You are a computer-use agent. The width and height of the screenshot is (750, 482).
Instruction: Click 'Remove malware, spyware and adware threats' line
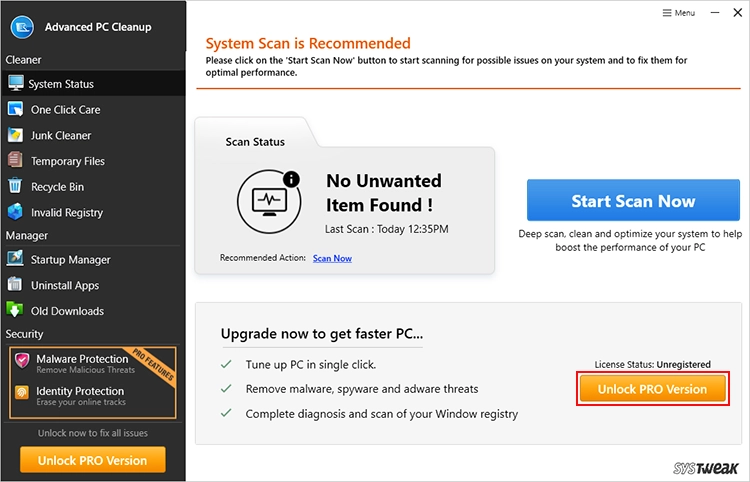pos(362,389)
